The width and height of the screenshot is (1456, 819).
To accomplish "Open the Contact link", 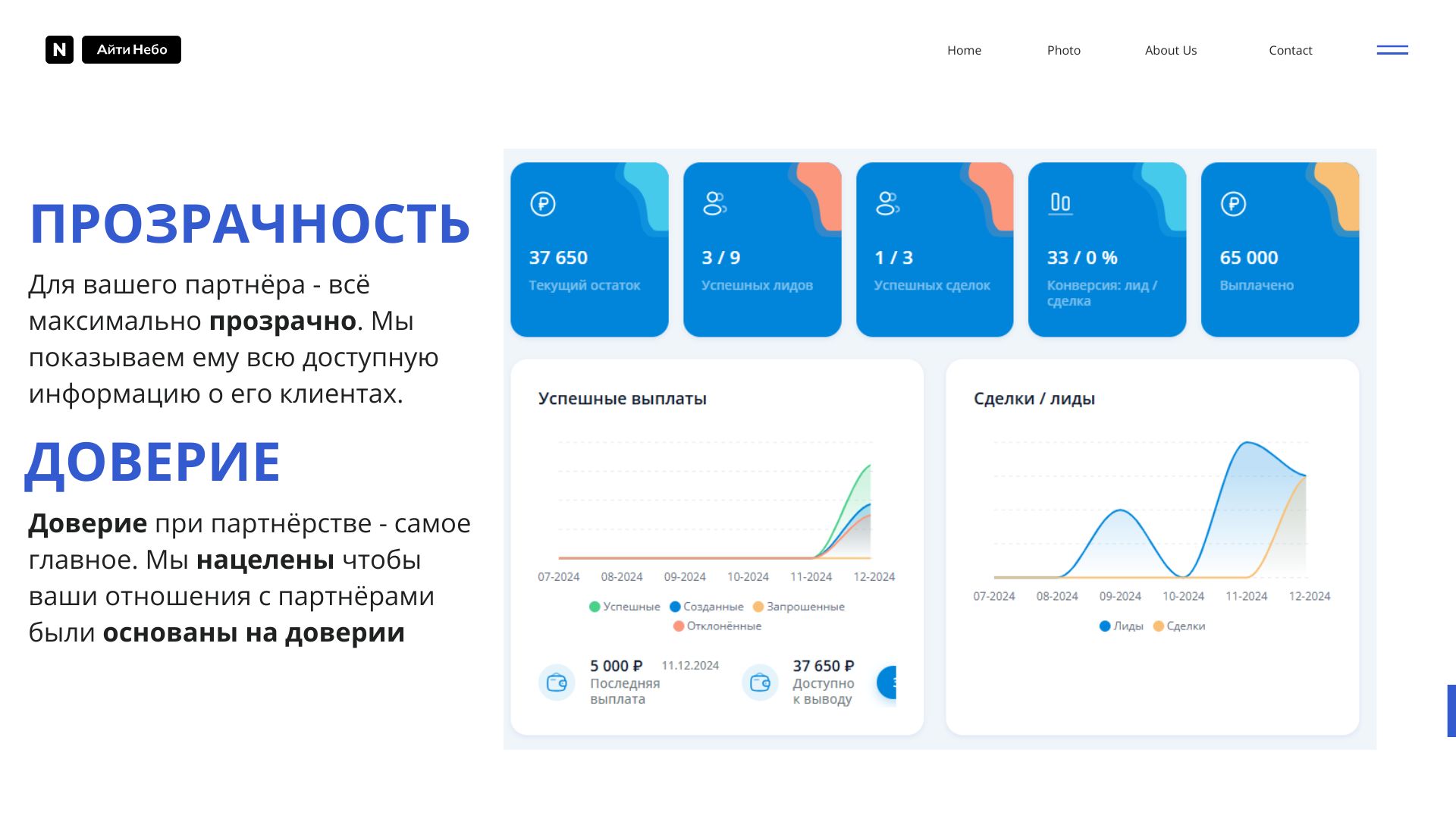I will [x=1290, y=50].
